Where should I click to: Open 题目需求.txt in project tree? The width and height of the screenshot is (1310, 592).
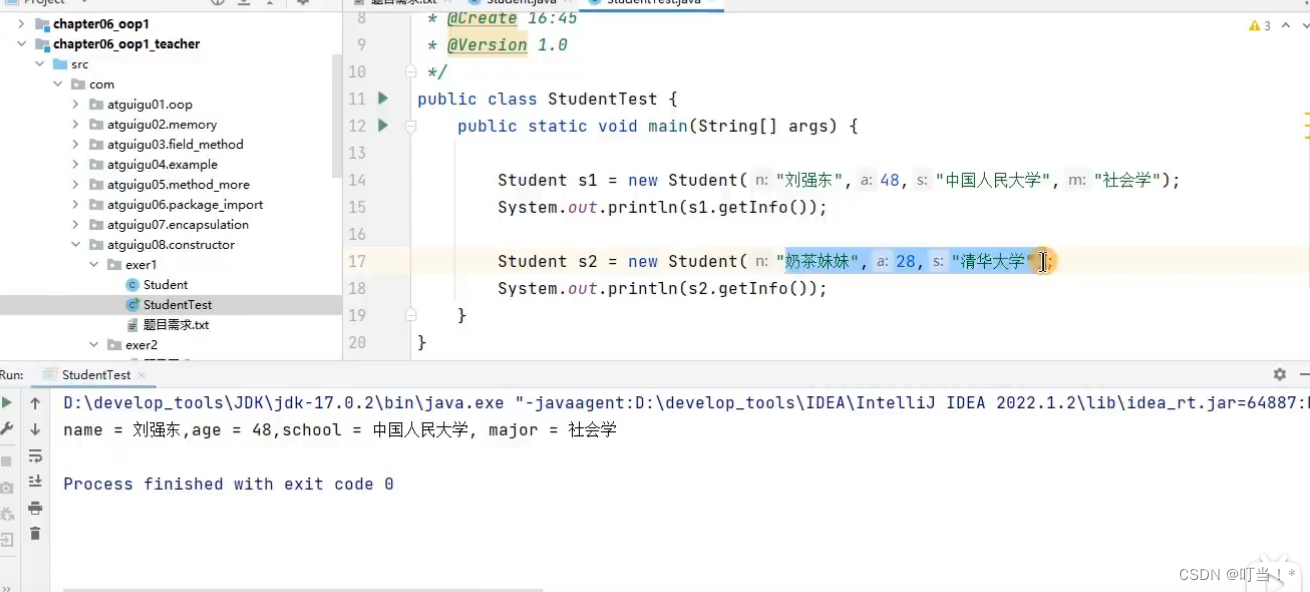176,325
